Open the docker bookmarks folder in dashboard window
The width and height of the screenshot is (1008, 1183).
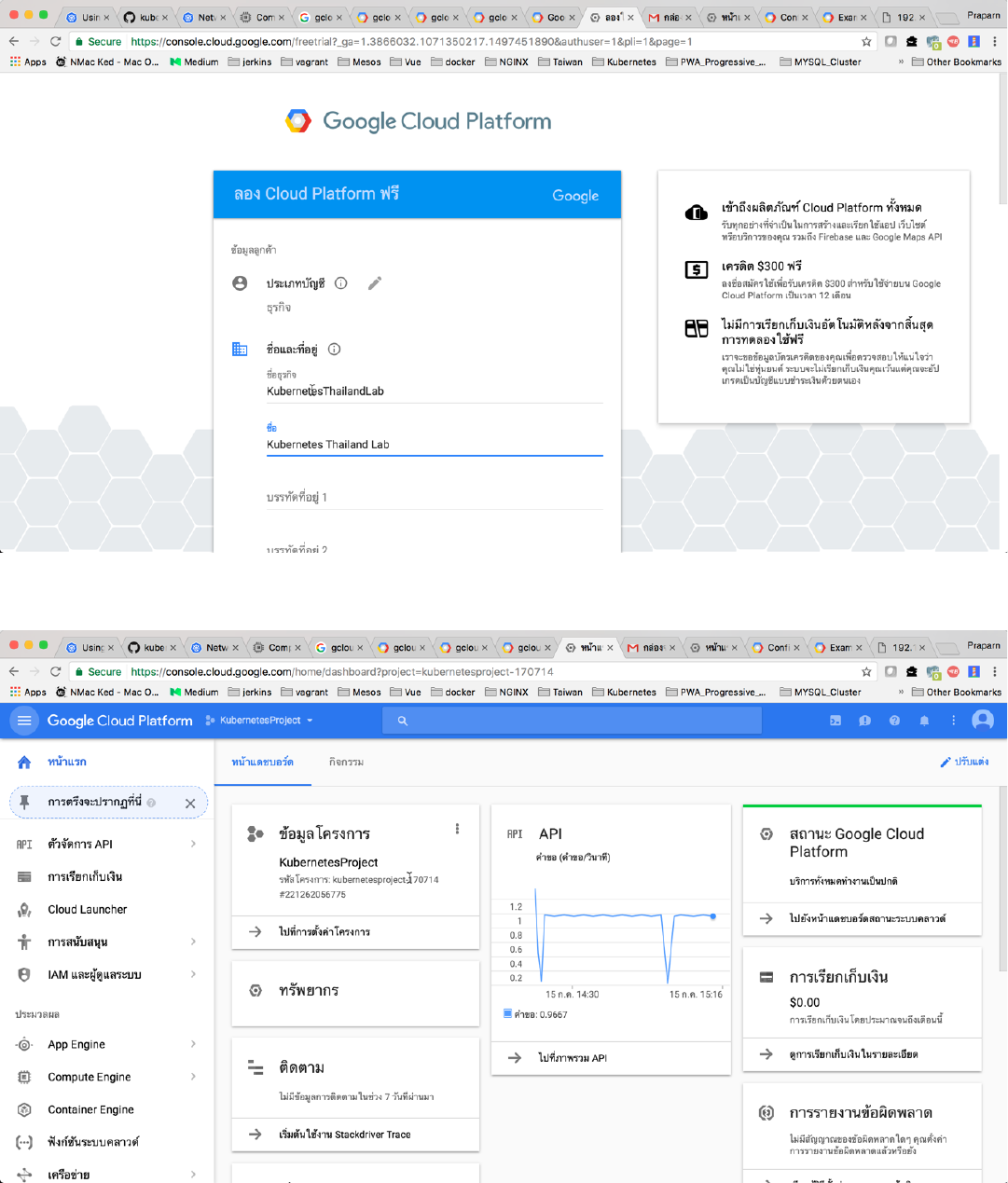pos(452,693)
